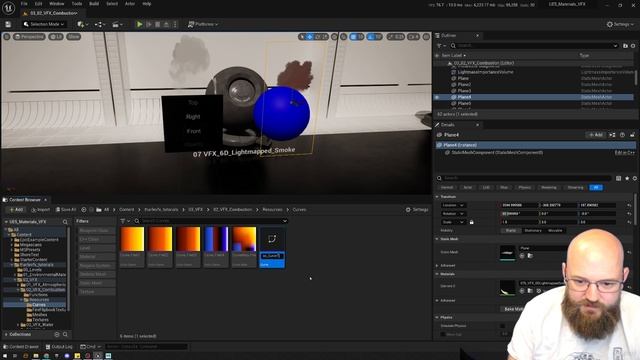Open the Build menu

tap(94, 4)
